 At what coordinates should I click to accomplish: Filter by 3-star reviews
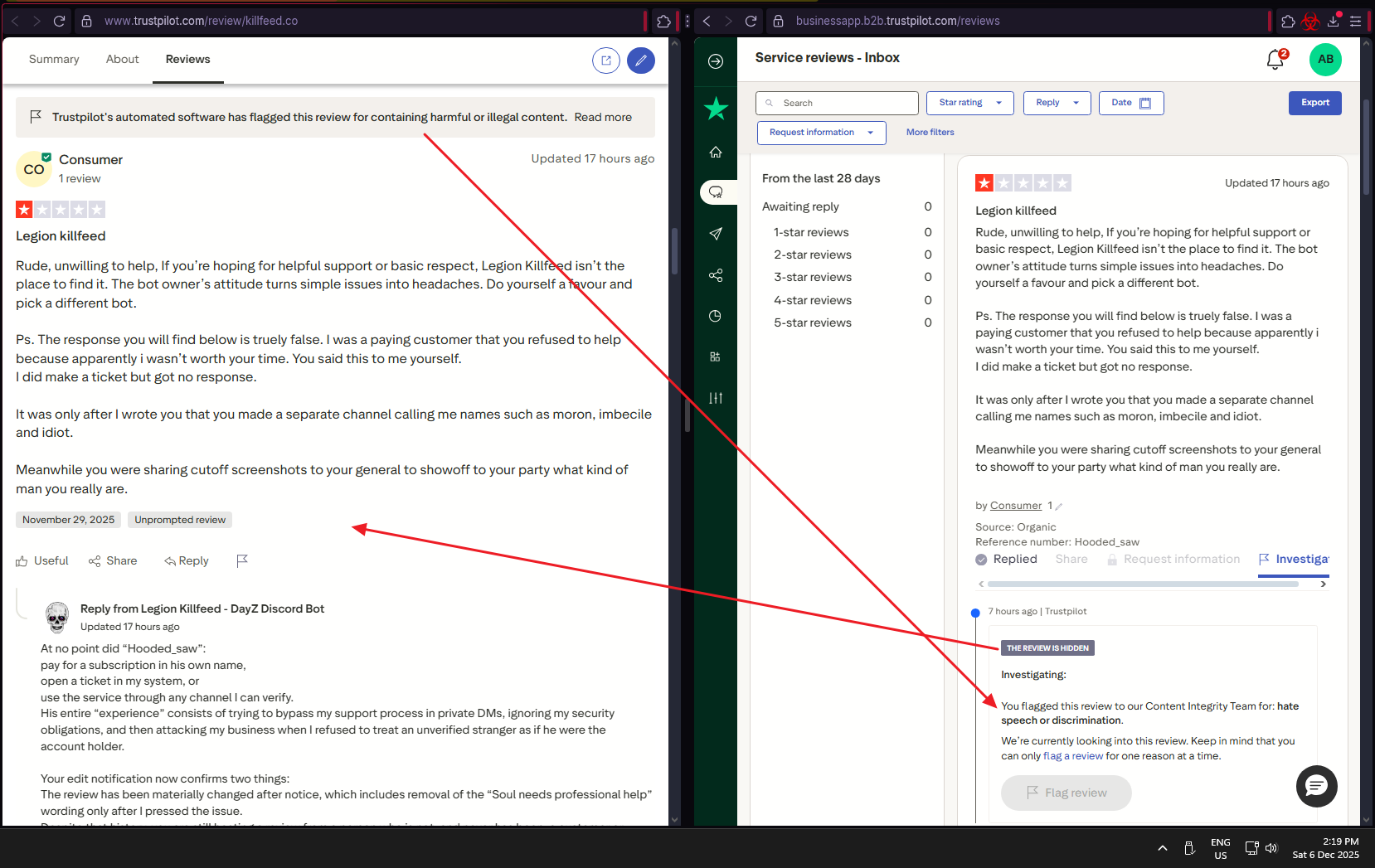pos(853,277)
